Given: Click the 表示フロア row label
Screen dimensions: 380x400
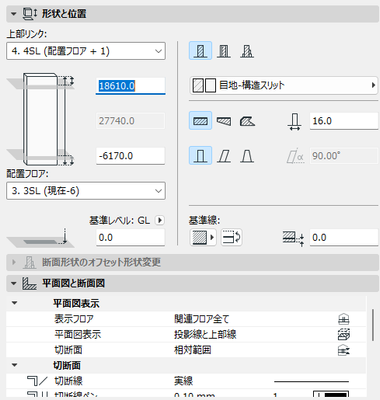Looking at the screenshot, I should 74,319.
